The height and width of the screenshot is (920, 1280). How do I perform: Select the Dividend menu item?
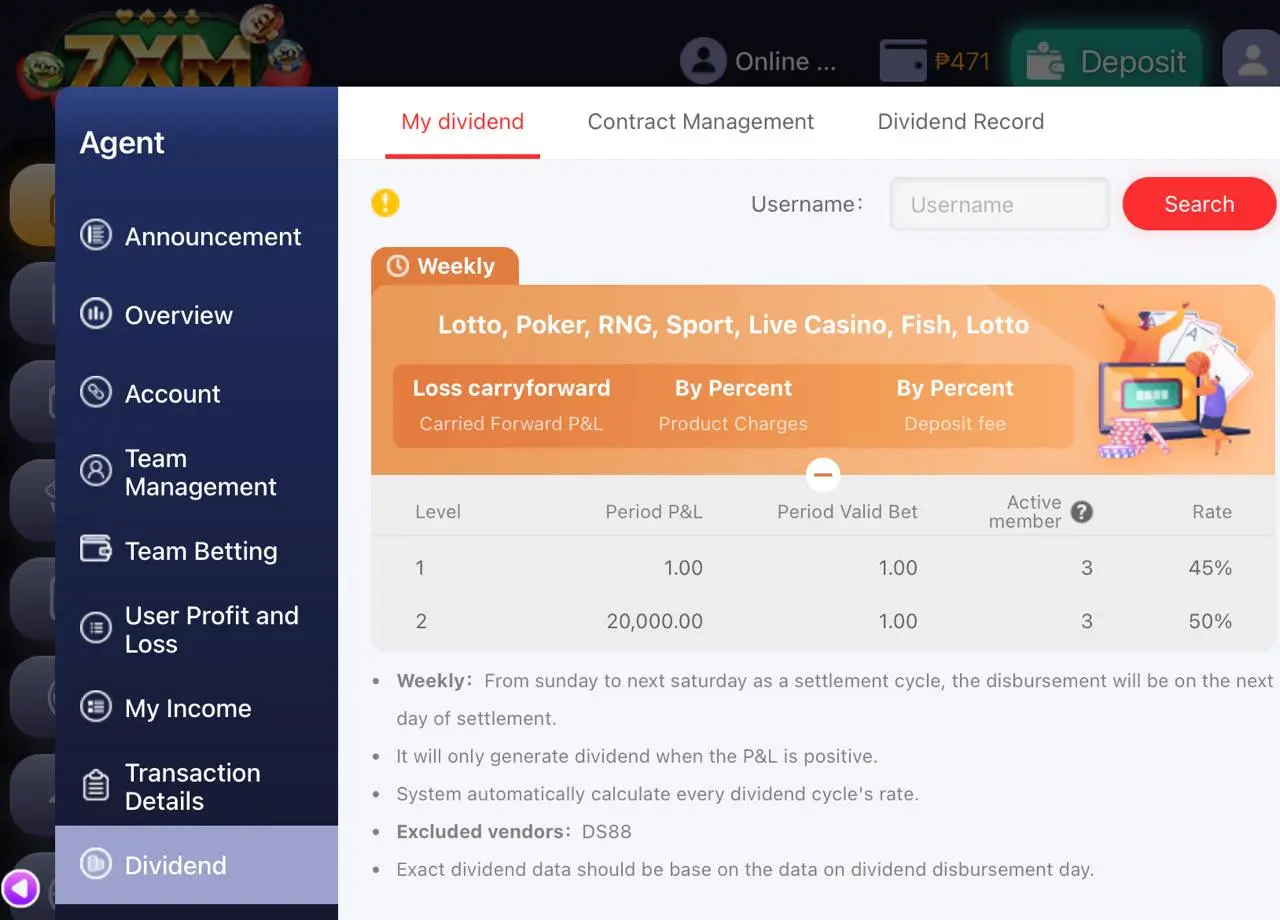[x=196, y=865]
